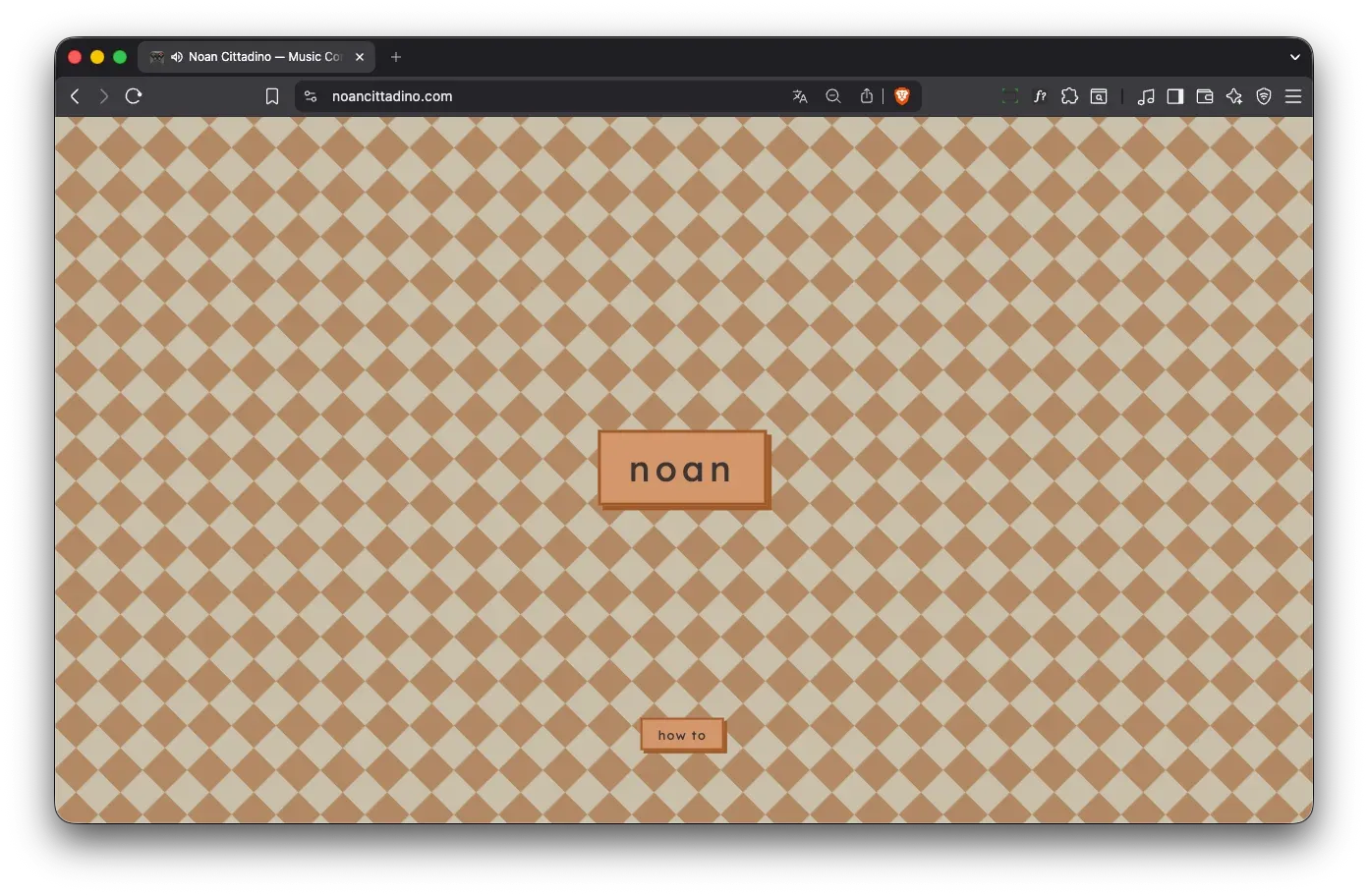Click the how to button
This screenshot has width=1368, height=896.
tap(682, 735)
